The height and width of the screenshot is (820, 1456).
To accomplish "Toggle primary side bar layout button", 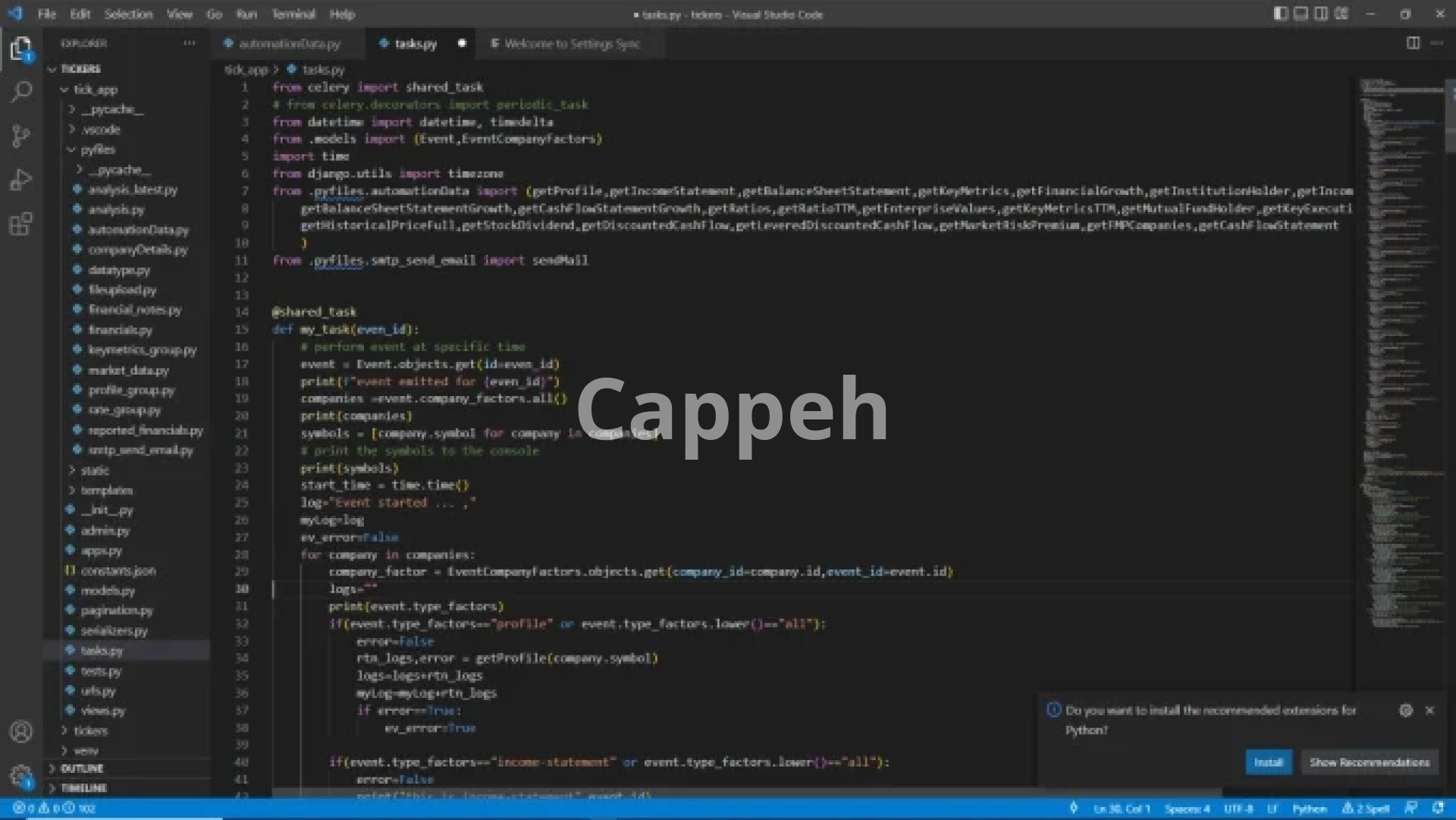I will pos(1281,14).
